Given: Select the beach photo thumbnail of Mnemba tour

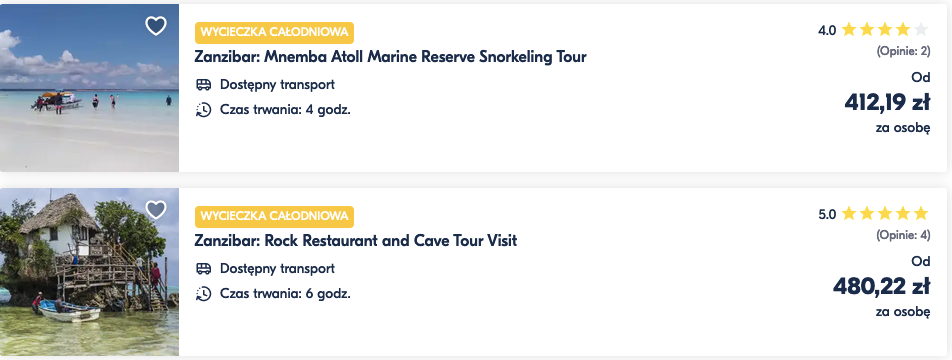Looking at the screenshot, I should (x=89, y=88).
